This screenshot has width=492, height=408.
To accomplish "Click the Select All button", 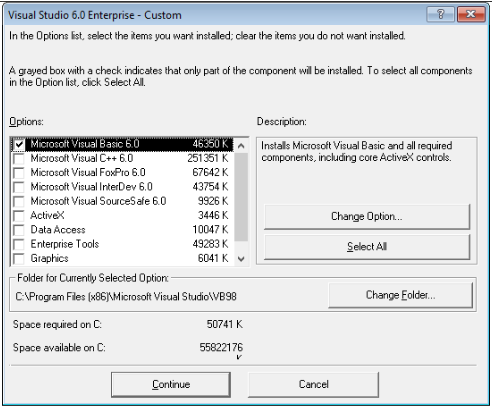I will point(367,247).
